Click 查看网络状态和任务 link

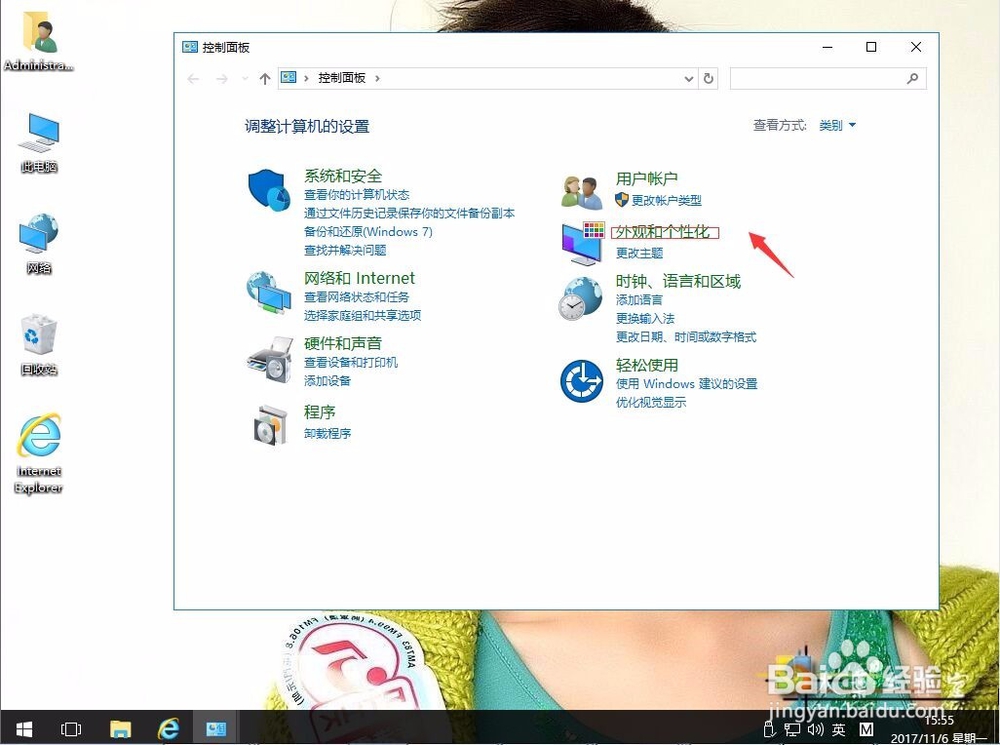(357, 297)
